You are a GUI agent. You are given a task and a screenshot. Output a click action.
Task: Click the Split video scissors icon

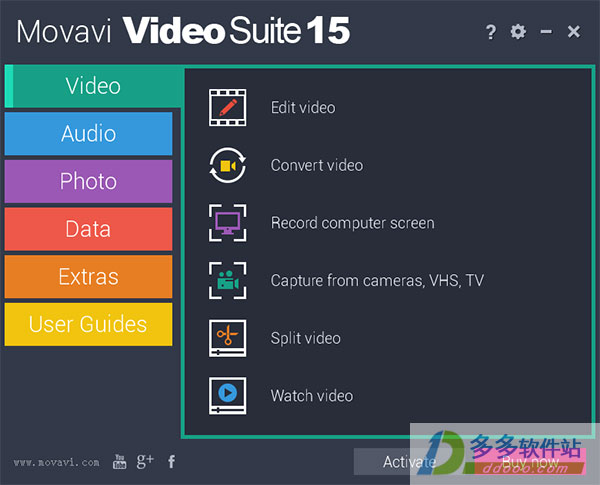coord(227,338)
